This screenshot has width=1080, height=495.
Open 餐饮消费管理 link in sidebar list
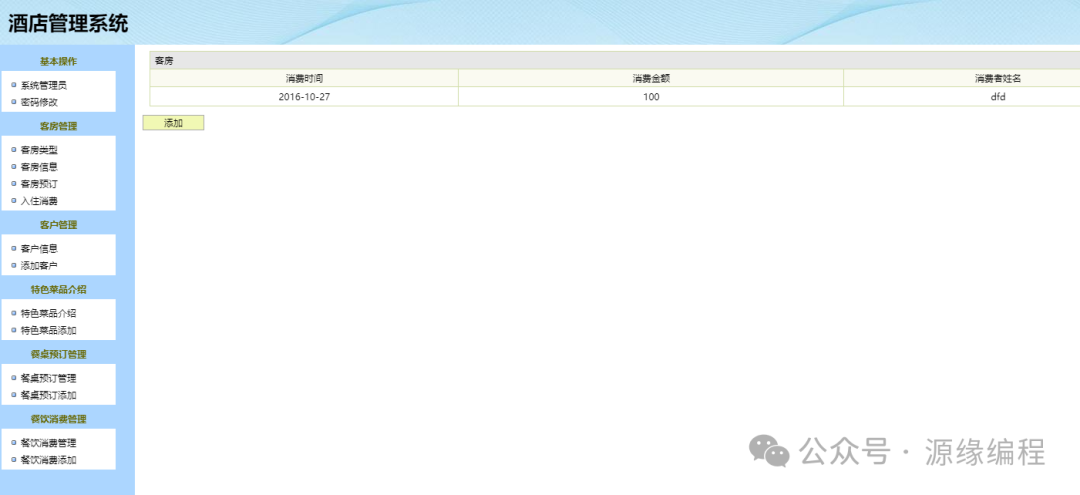(48, 443)
